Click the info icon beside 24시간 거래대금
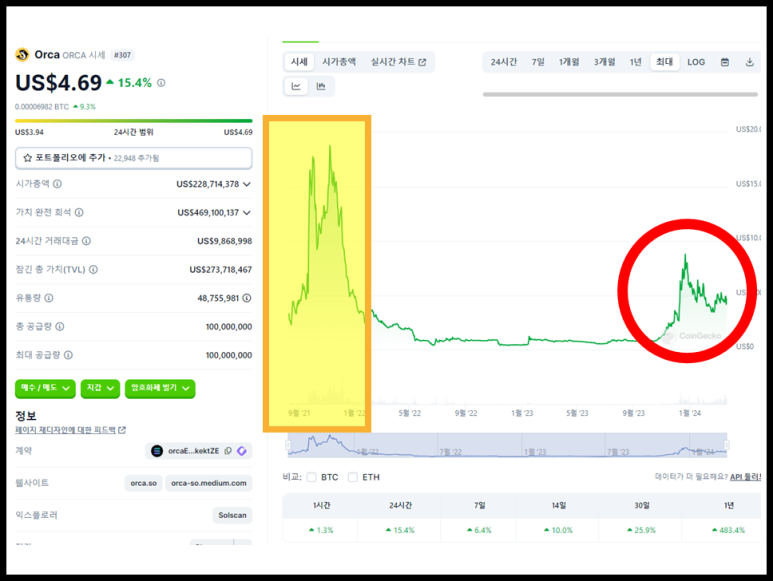773x581 pixels. coord(86,241)
